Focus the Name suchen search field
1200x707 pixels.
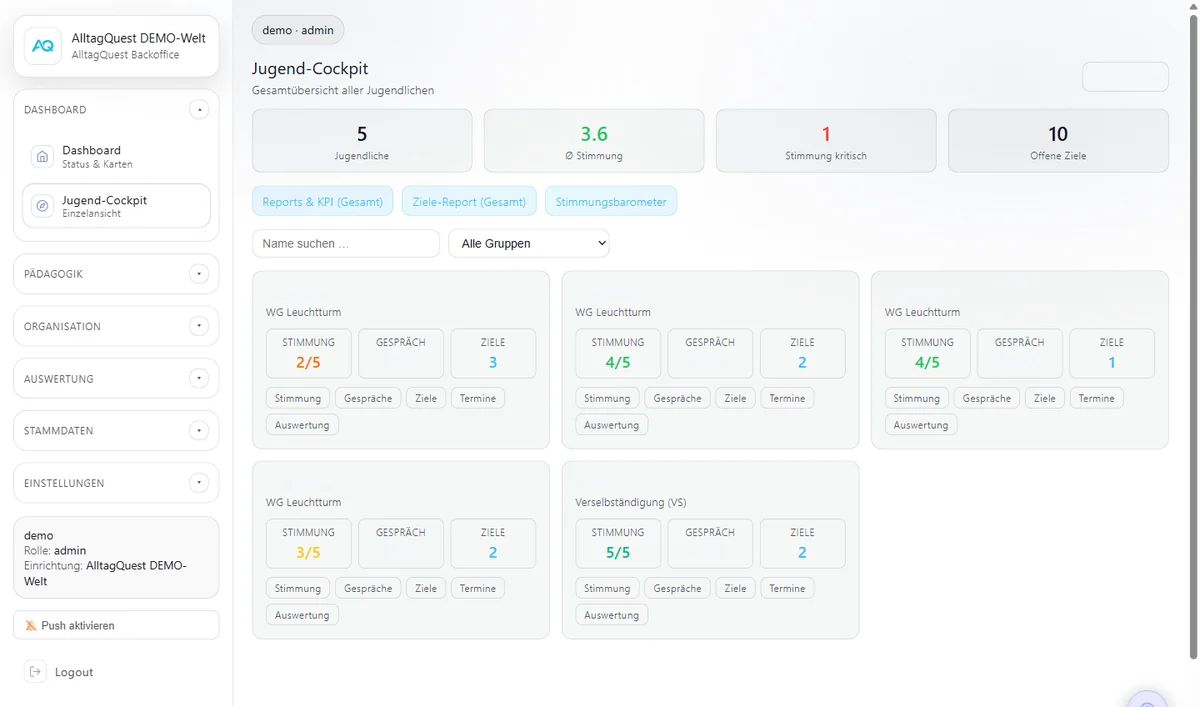point(346,243)
